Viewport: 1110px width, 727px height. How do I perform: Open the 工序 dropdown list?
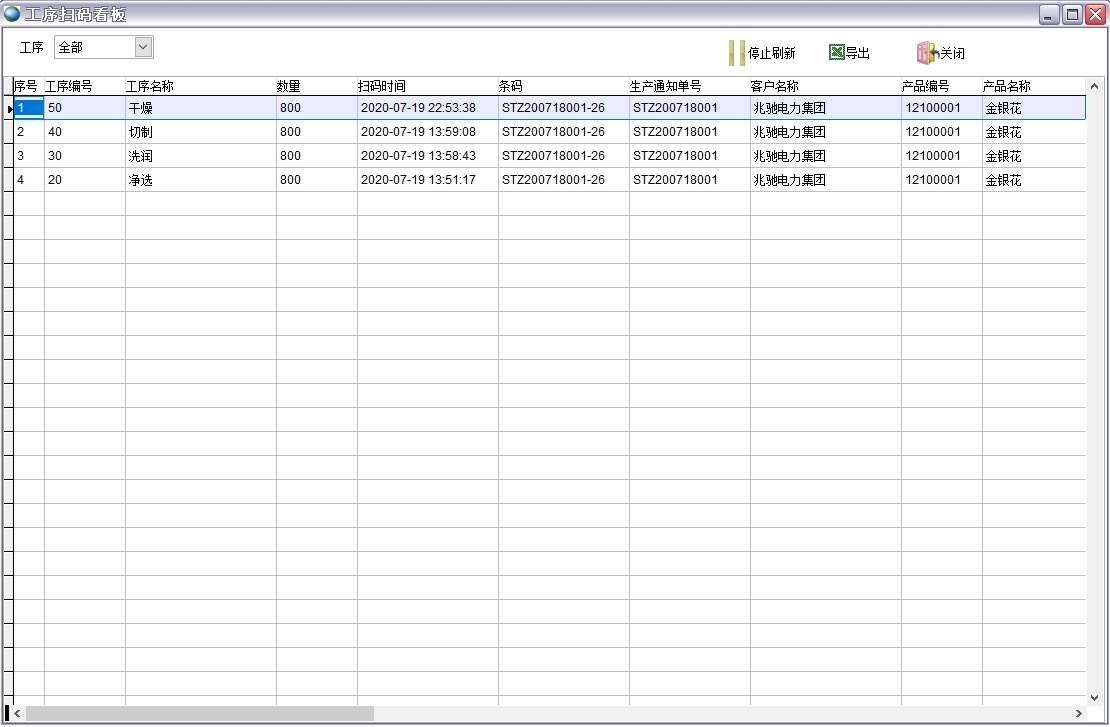(143, 47)
